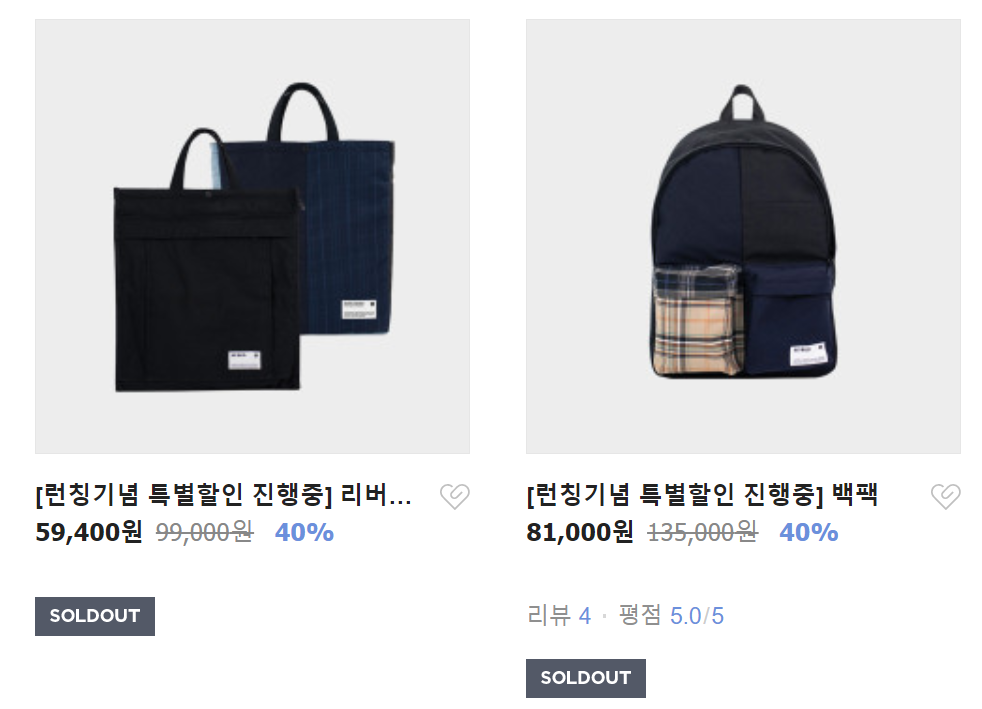The image size is (982, 709).
Task: Click SOLDOUT badge under backpack
Action: (586, 678)
